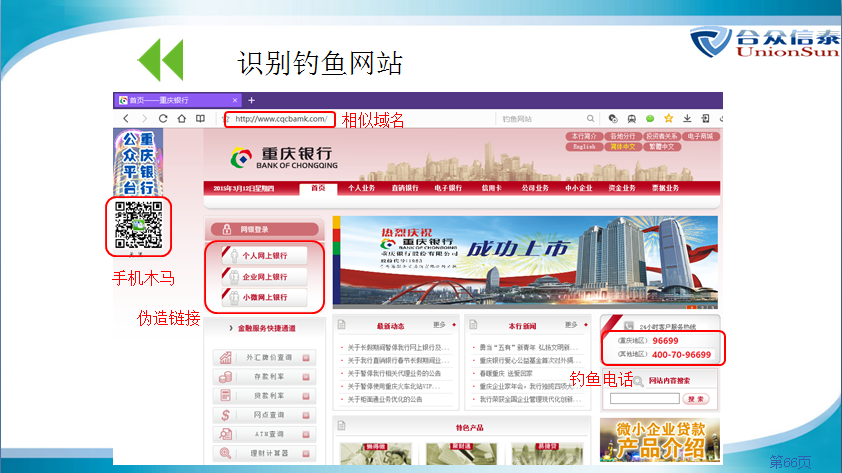Click the browser forward arrow

144,119
